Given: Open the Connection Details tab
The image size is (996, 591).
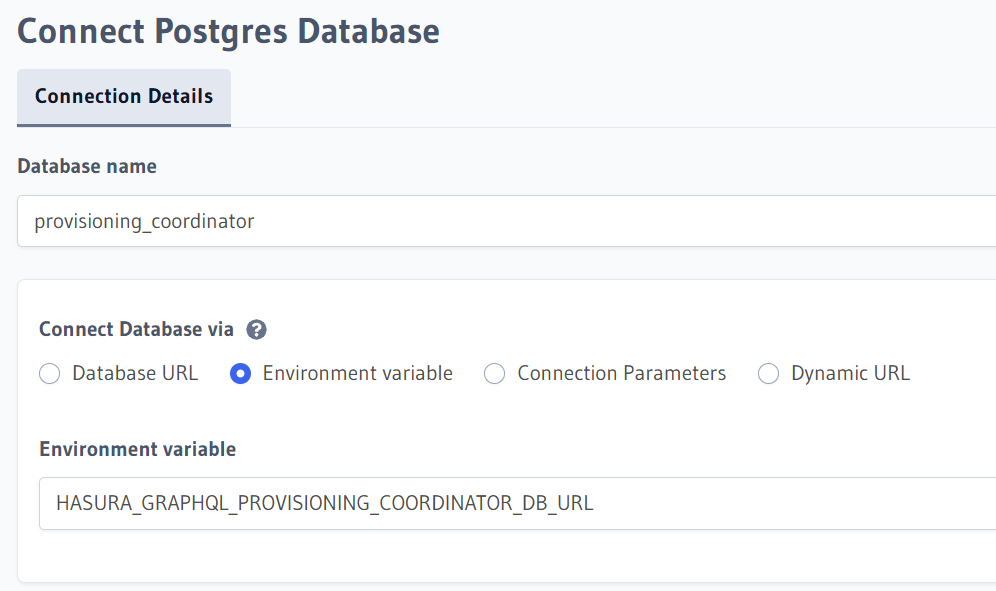Looking at the screenshot, I should click(x=123, y=96).
